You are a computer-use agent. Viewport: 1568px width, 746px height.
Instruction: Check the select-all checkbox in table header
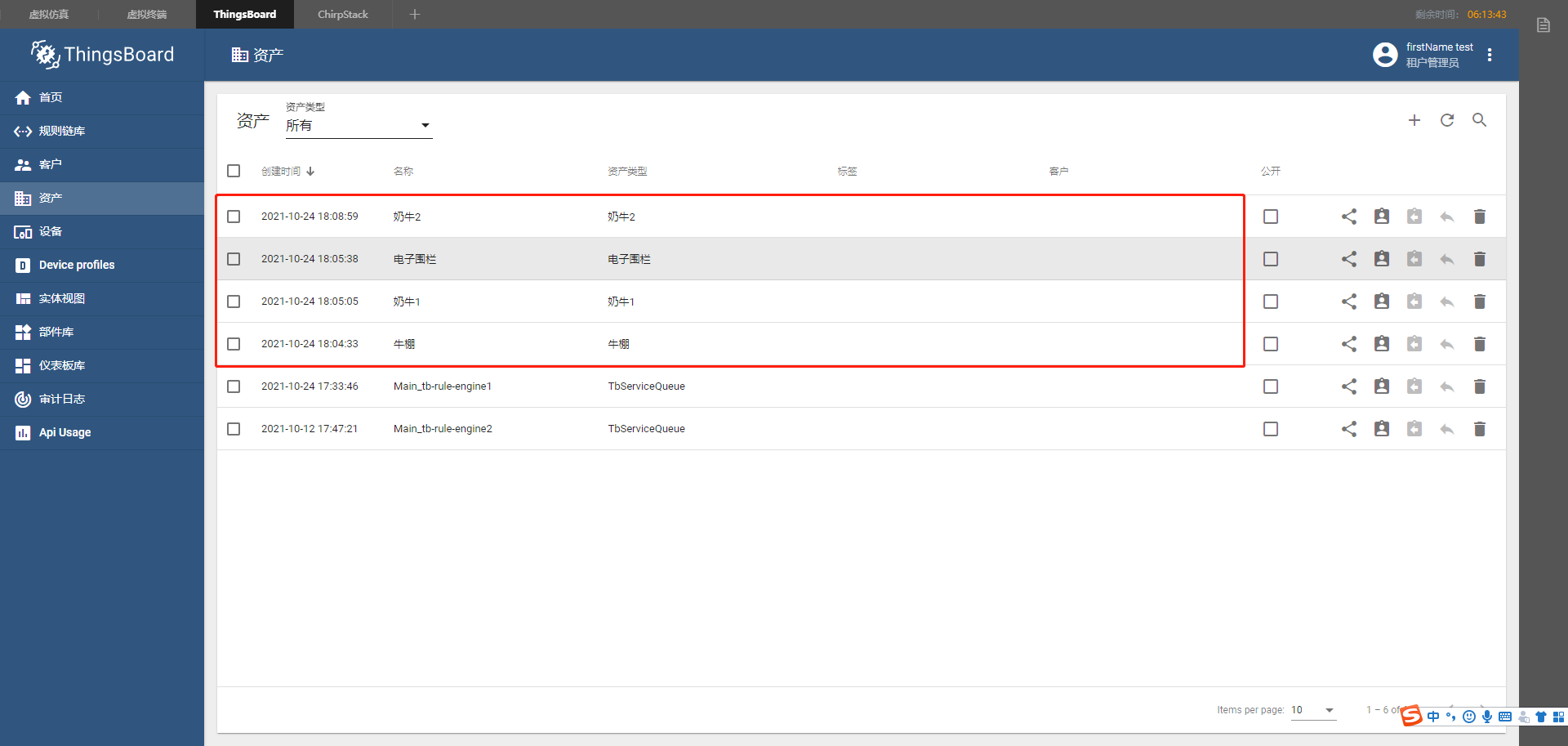tap(234, 171)
